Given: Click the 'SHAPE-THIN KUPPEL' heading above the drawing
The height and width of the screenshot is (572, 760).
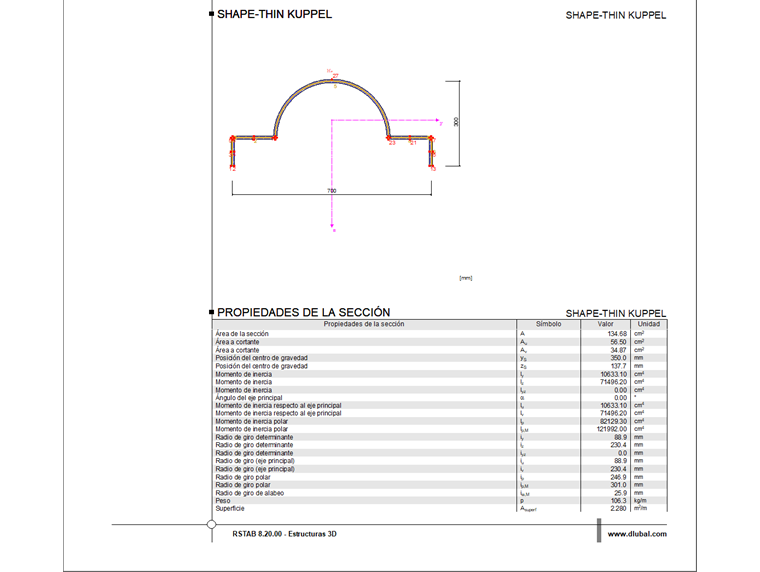Looking at the screenshot, I should click(x=274, y=15).
